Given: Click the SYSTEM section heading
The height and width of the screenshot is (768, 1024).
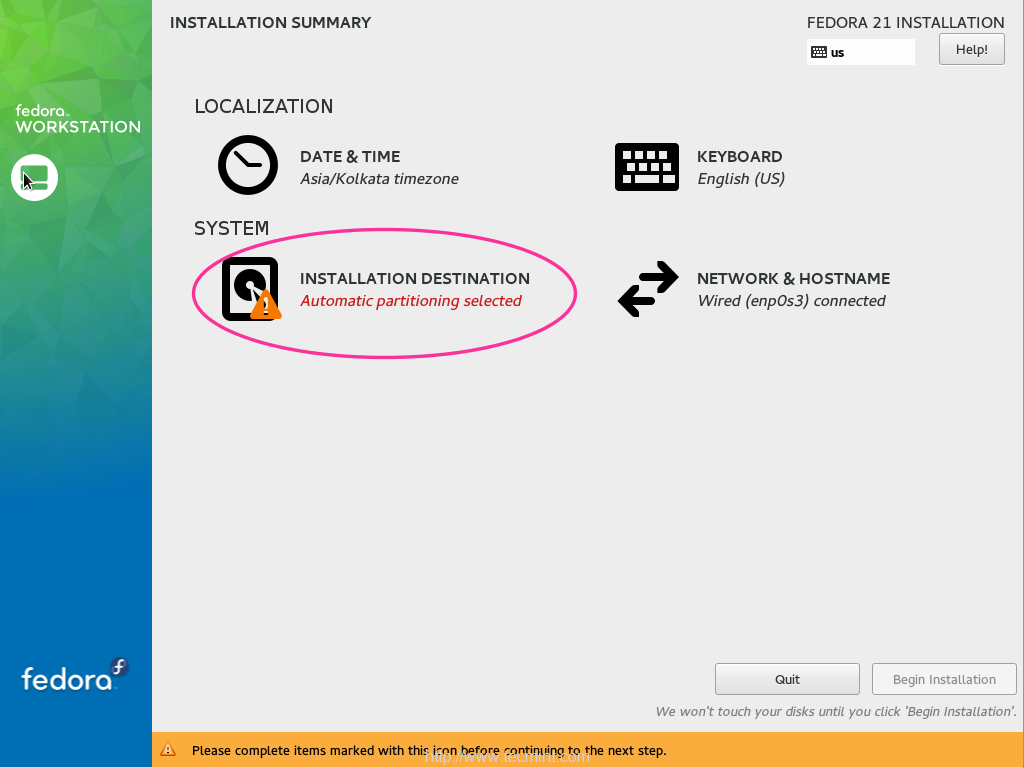Looking at the screenshot, I should click(231, 228).
